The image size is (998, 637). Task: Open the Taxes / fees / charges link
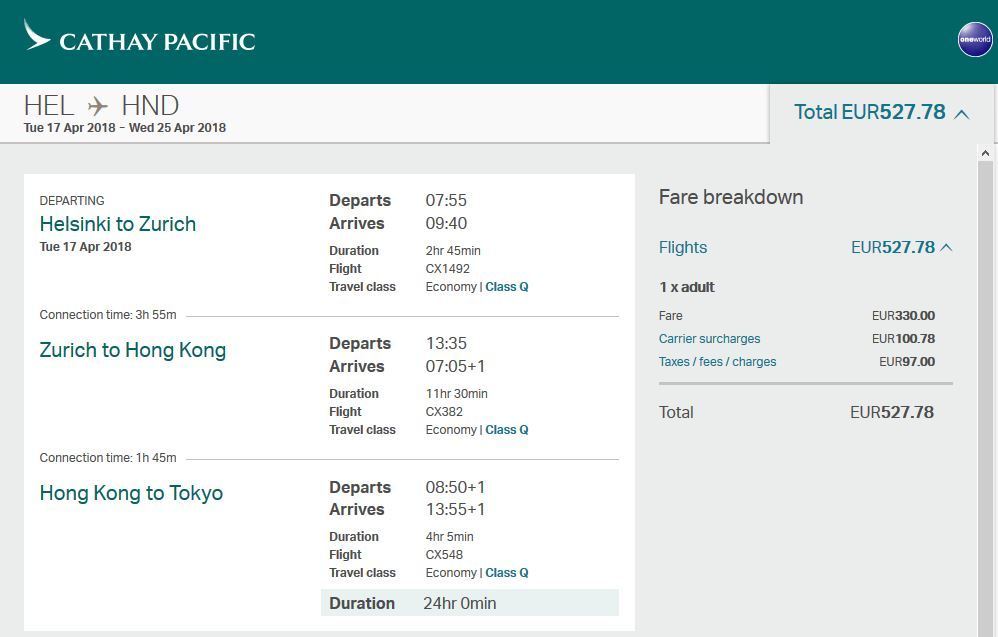pyautogui.click(x=717, y=362)
